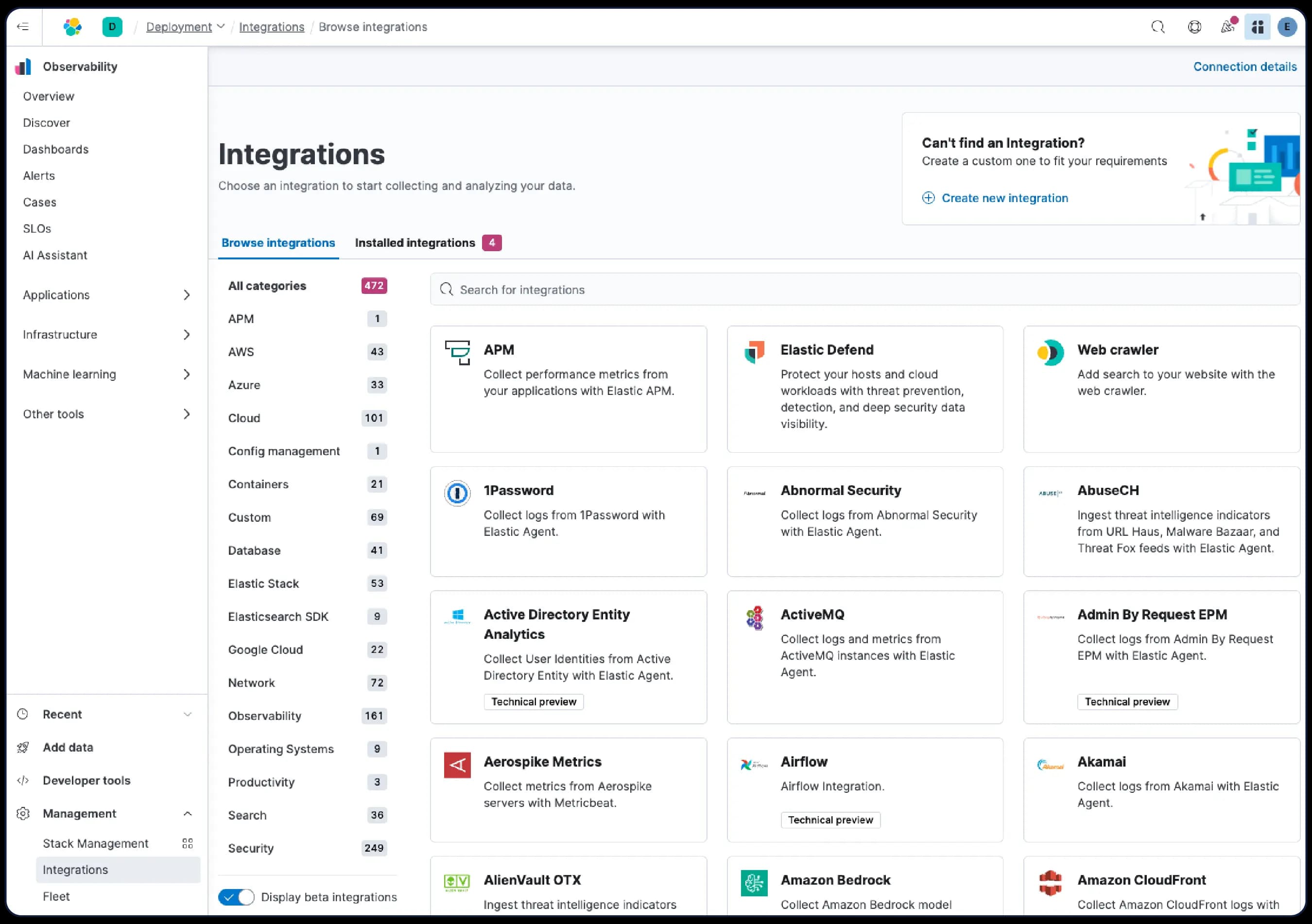The height and width of the screenshot is (924, 1312).
Task: Select the Cloud category filter
Action: tap(308, 418)
